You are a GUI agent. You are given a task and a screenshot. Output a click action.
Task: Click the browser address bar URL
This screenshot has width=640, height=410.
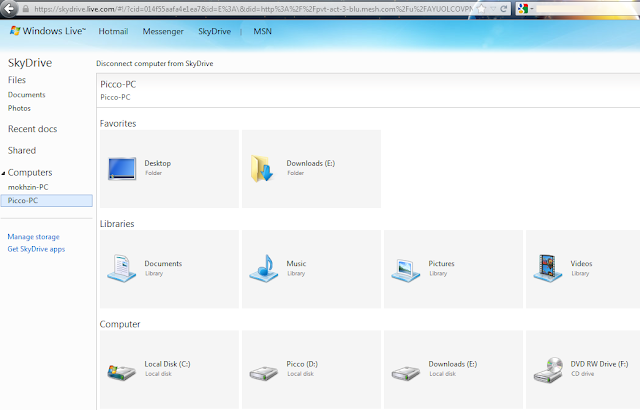[x=253, y=9]
